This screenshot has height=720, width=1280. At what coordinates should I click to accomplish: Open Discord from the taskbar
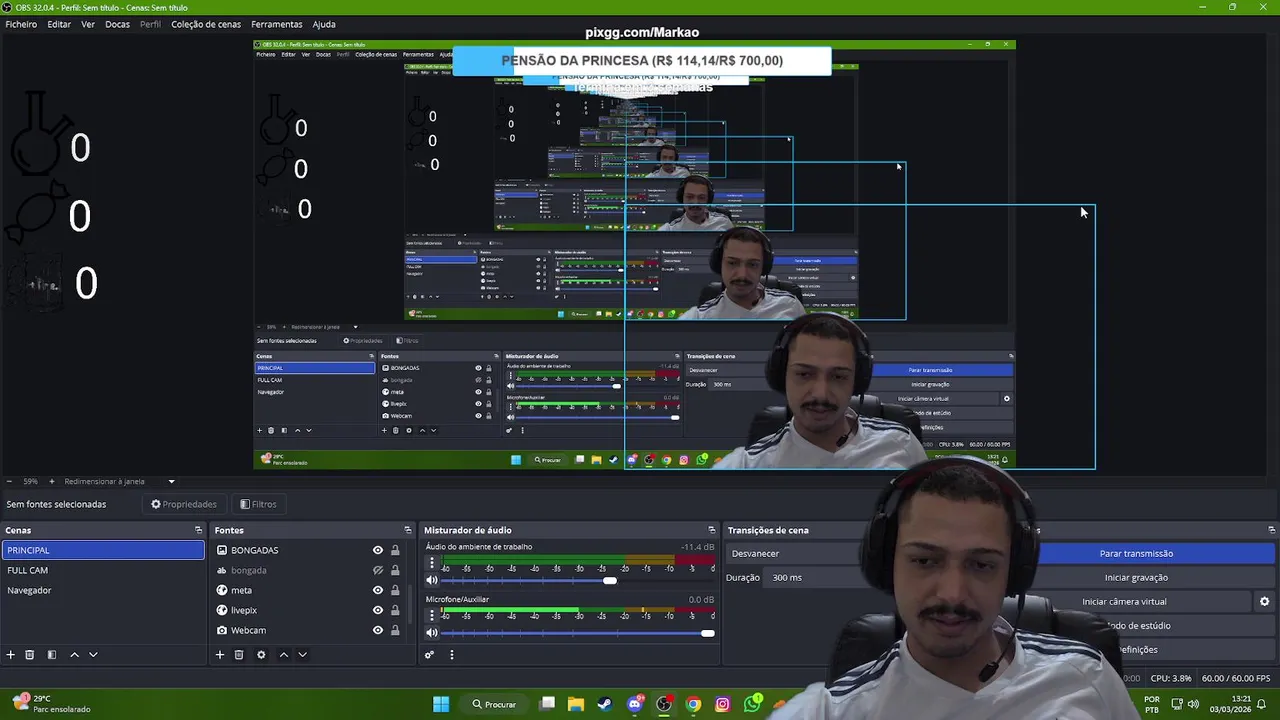pos(634,704)
